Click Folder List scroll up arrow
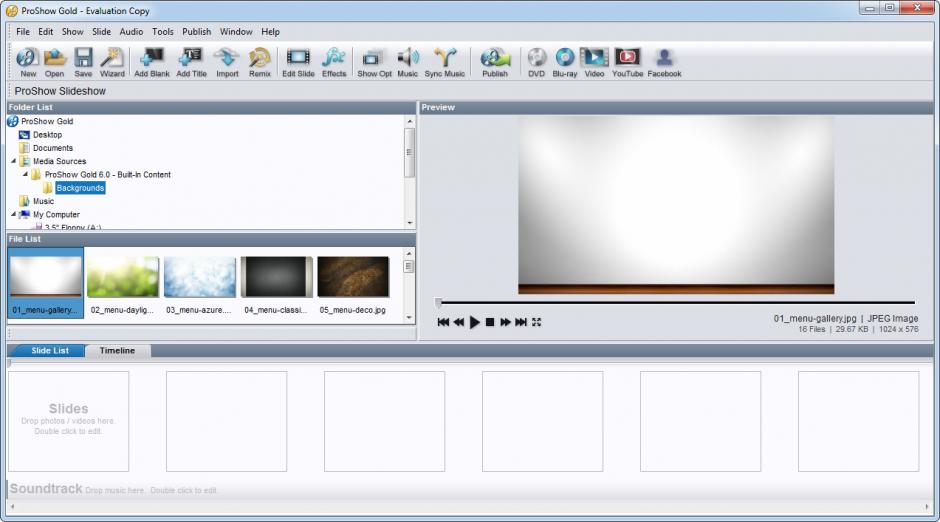The width and height of the screenshot is (940, 522). pos(410,121)
